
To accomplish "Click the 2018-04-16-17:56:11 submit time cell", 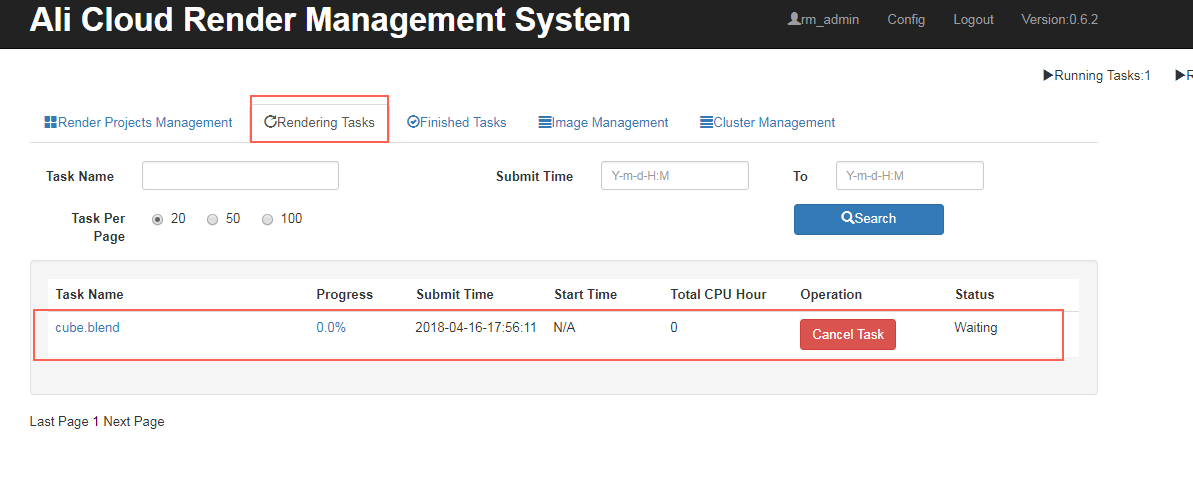I will click(x=476, y=328).
